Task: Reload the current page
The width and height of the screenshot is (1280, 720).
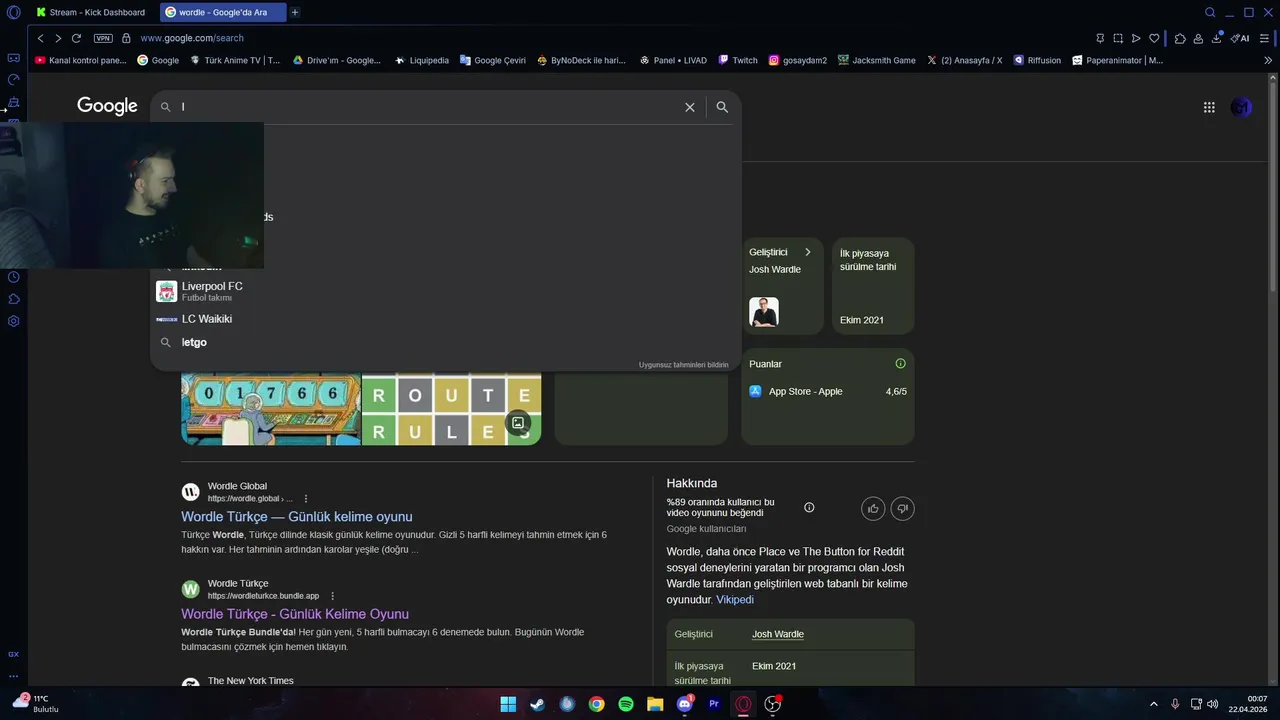Action: point(76,38)
